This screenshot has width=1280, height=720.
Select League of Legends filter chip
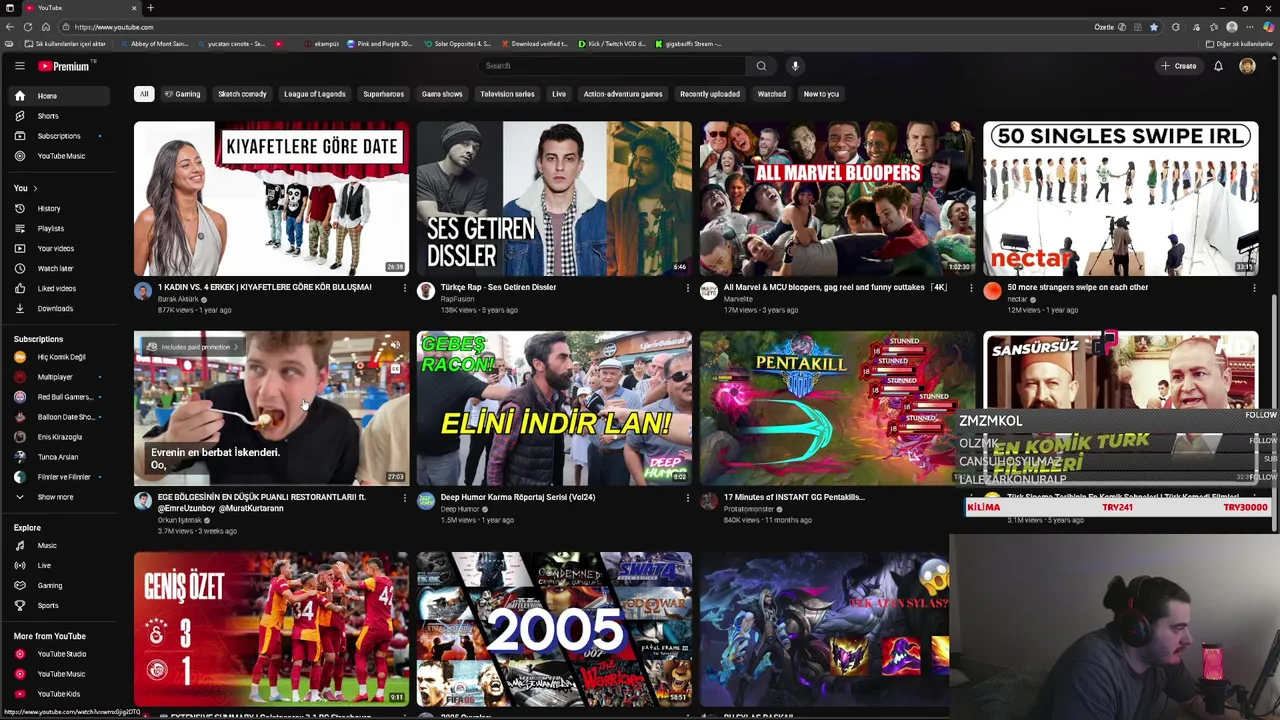pyautogui.click(x=314, y=94)
